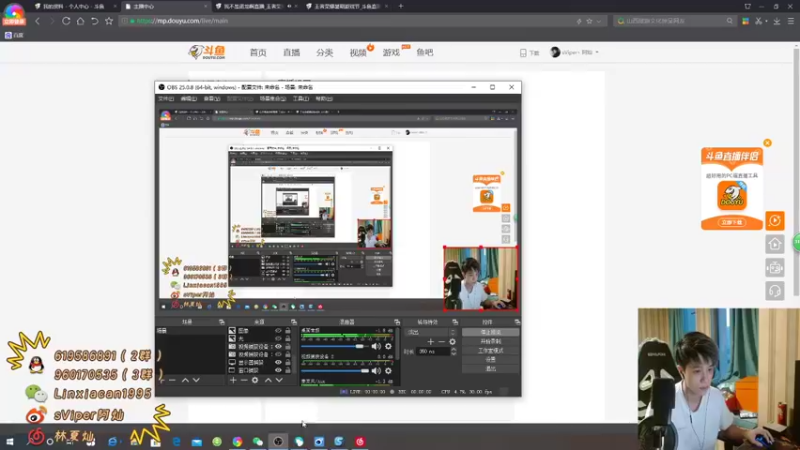Click the 开始录制 start recording button
The width and height of the screenshot is (800, 450).
[491, 341]
